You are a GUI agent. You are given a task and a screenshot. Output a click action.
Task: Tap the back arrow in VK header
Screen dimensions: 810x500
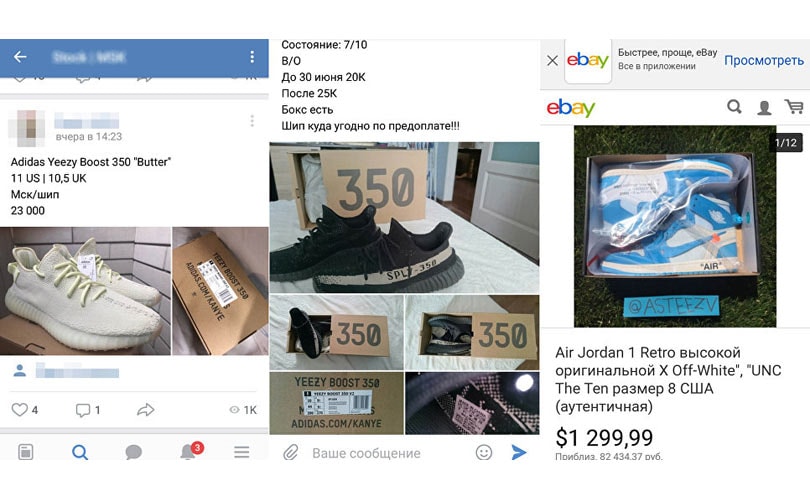[x=20, y=57]
